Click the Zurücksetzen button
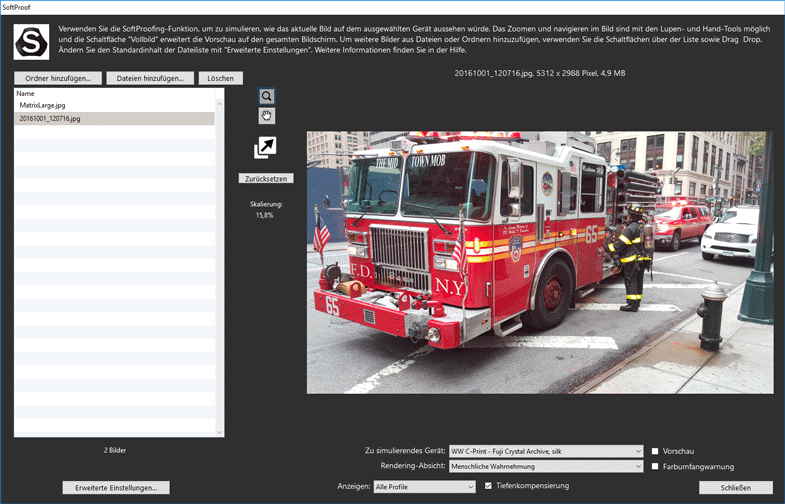Viewport: 785px width, 504px height. pos(266,179)
